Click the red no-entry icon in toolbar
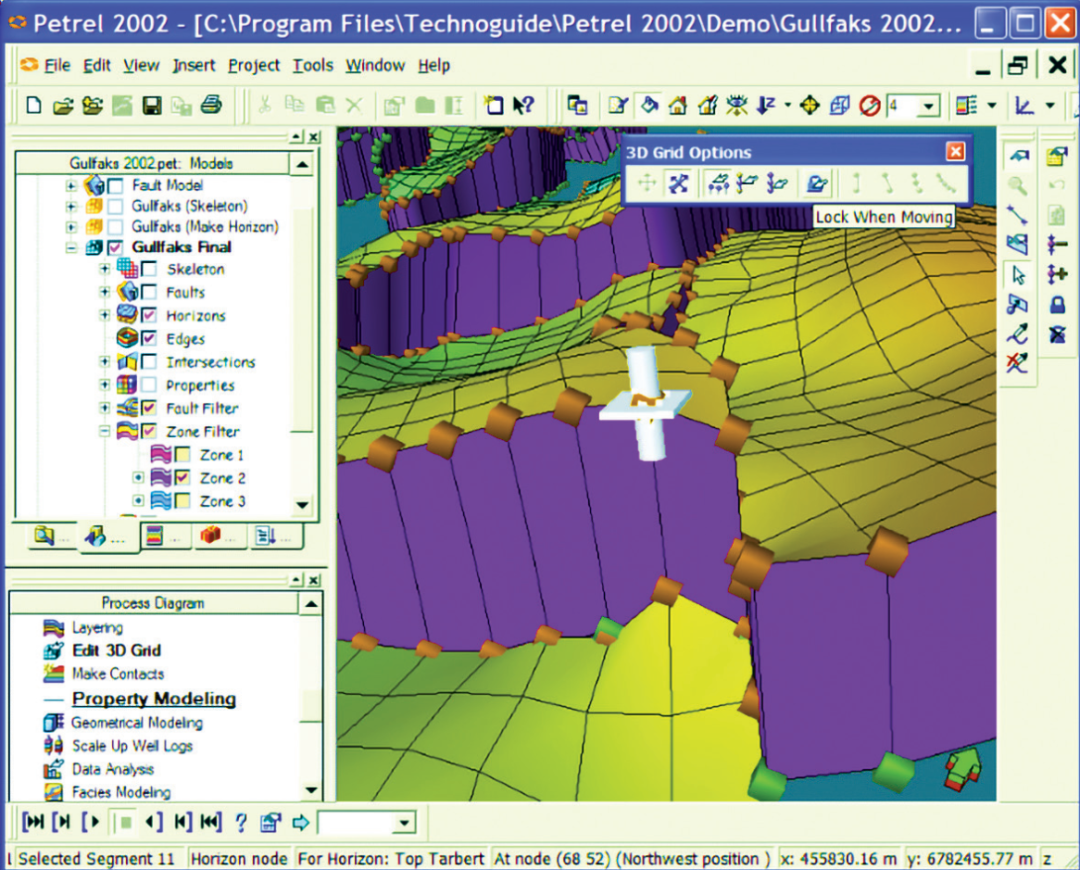The height and width of the screenshot is (870, 1080). click(869, 106)
